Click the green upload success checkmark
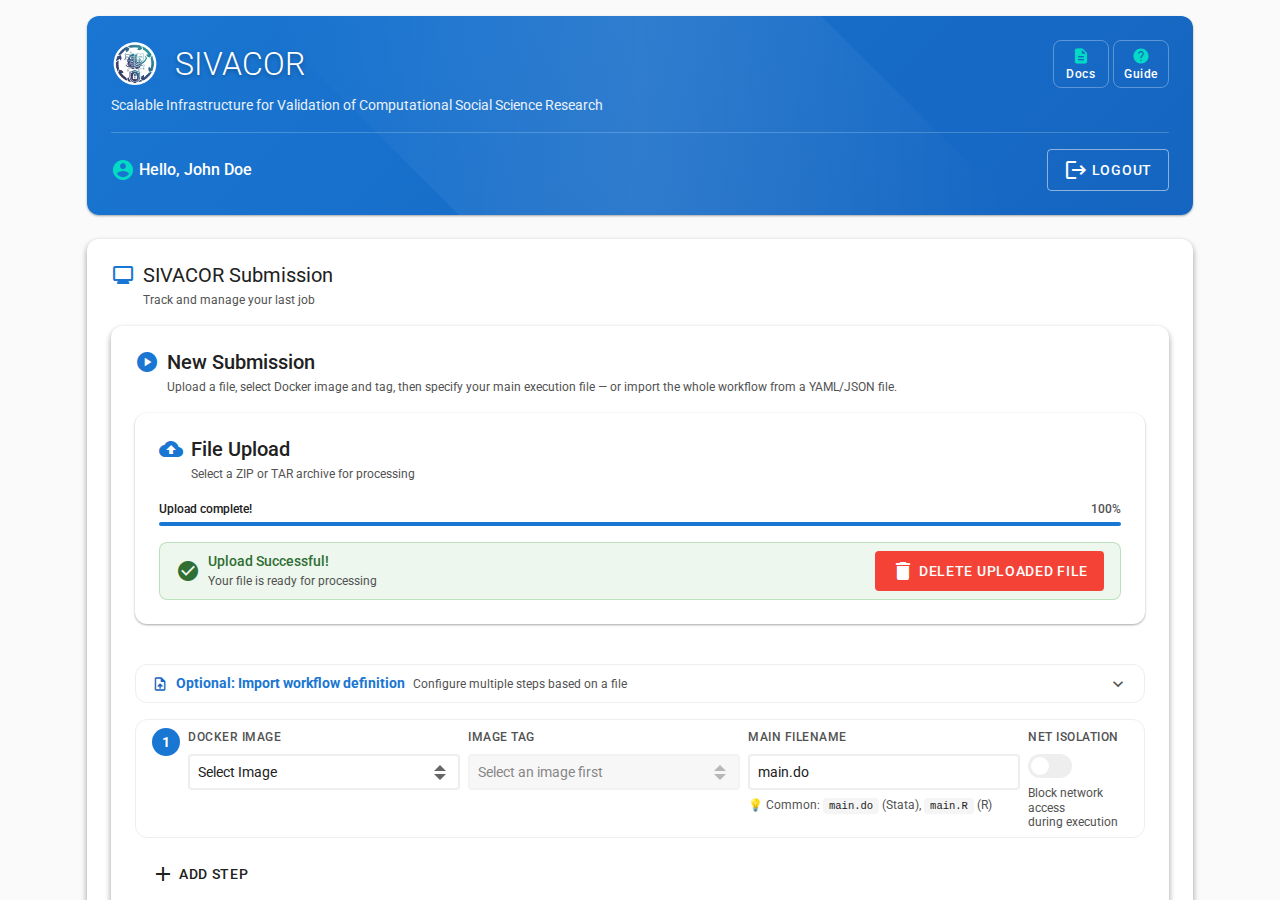Screen dimensions: 1280x900 pyautogui.click(x=188, y=571)
